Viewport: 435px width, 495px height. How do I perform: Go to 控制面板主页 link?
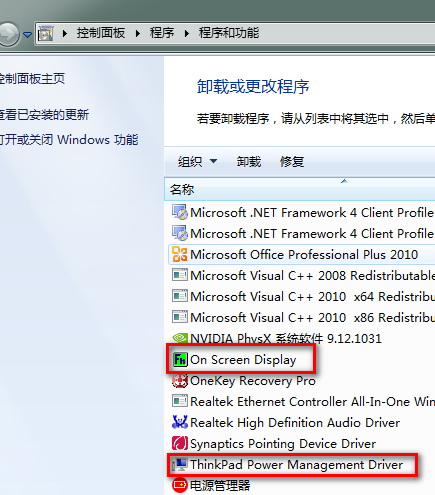(32, 79)
